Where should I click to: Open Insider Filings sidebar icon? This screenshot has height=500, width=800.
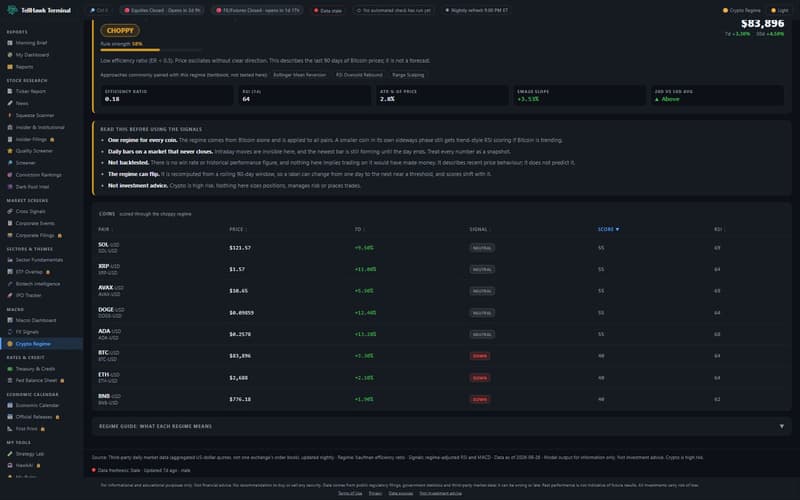(x=10, y=139)
